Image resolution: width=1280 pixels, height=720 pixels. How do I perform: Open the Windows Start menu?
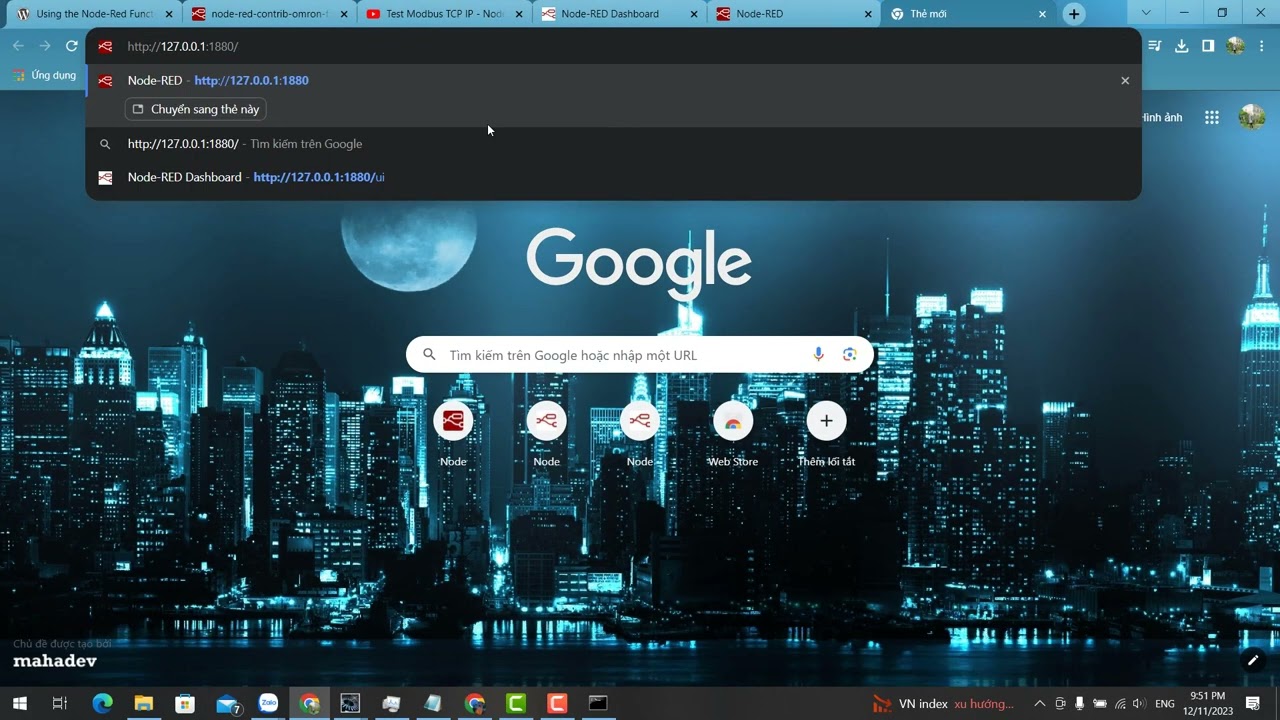point(19,703)
